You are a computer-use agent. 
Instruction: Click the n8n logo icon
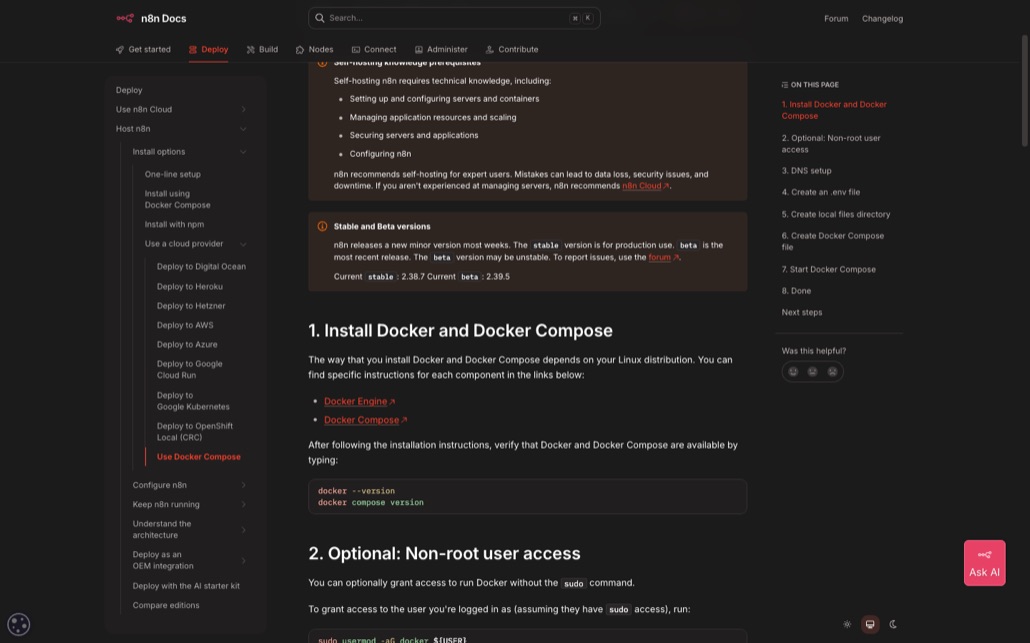coord(125,18)
